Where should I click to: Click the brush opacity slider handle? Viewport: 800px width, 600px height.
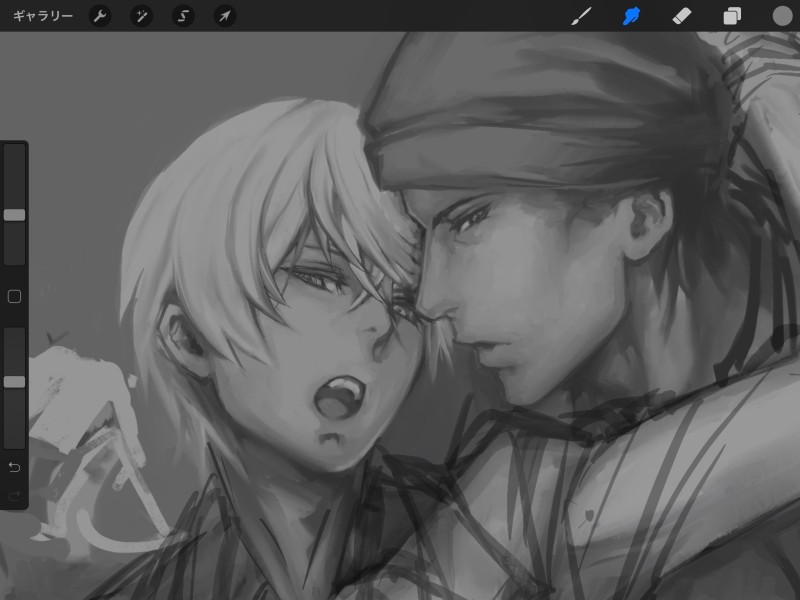click(x=14, y=382)
